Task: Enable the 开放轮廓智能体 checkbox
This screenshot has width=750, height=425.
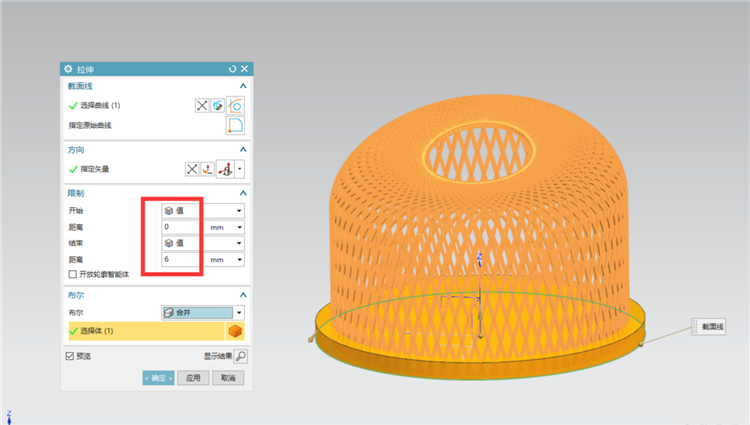Action: (x=73, y=274)
